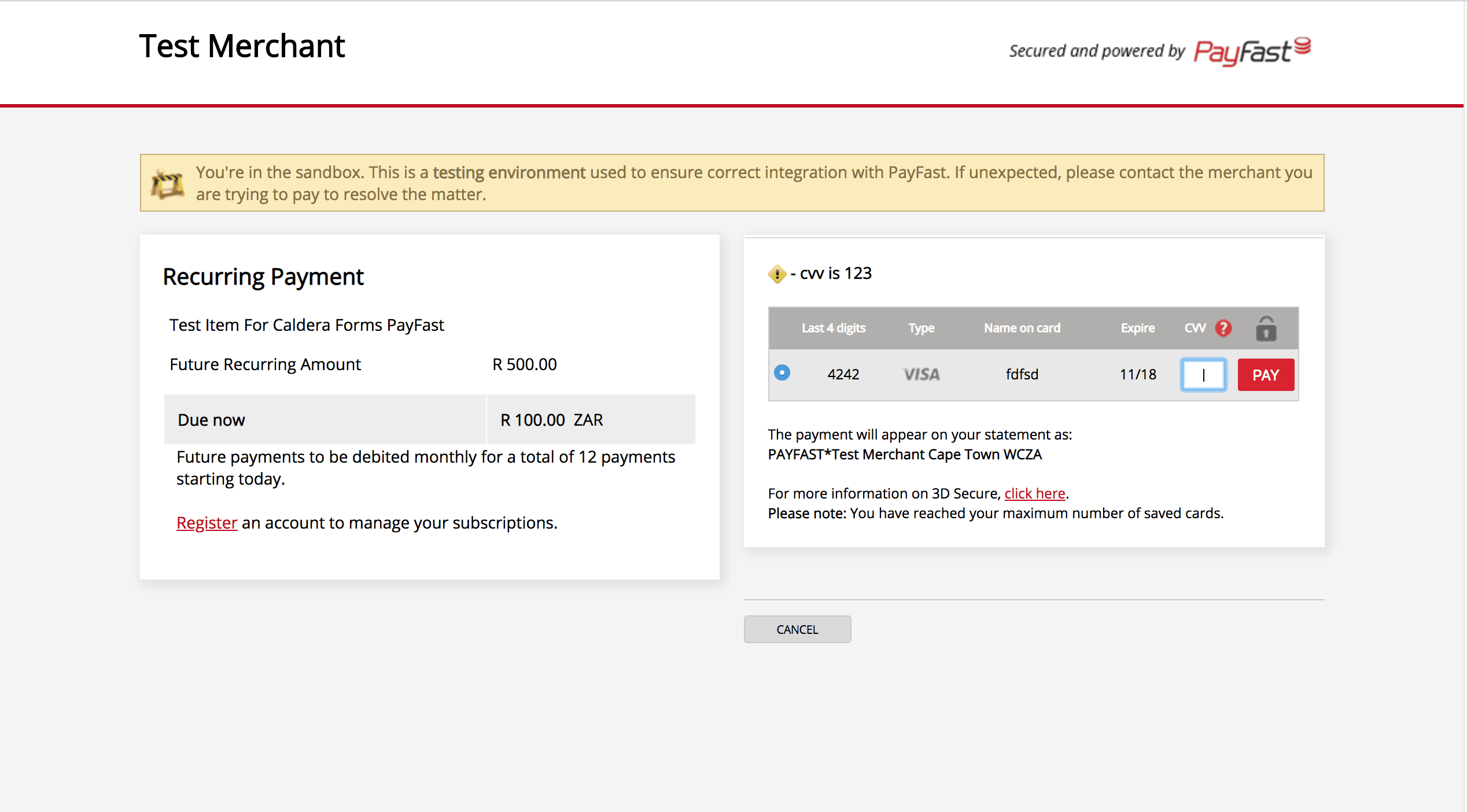The height and width of the screenshot is (812, 1467).
Task: Click the VISA card type logo
Action: click(922, 374)
